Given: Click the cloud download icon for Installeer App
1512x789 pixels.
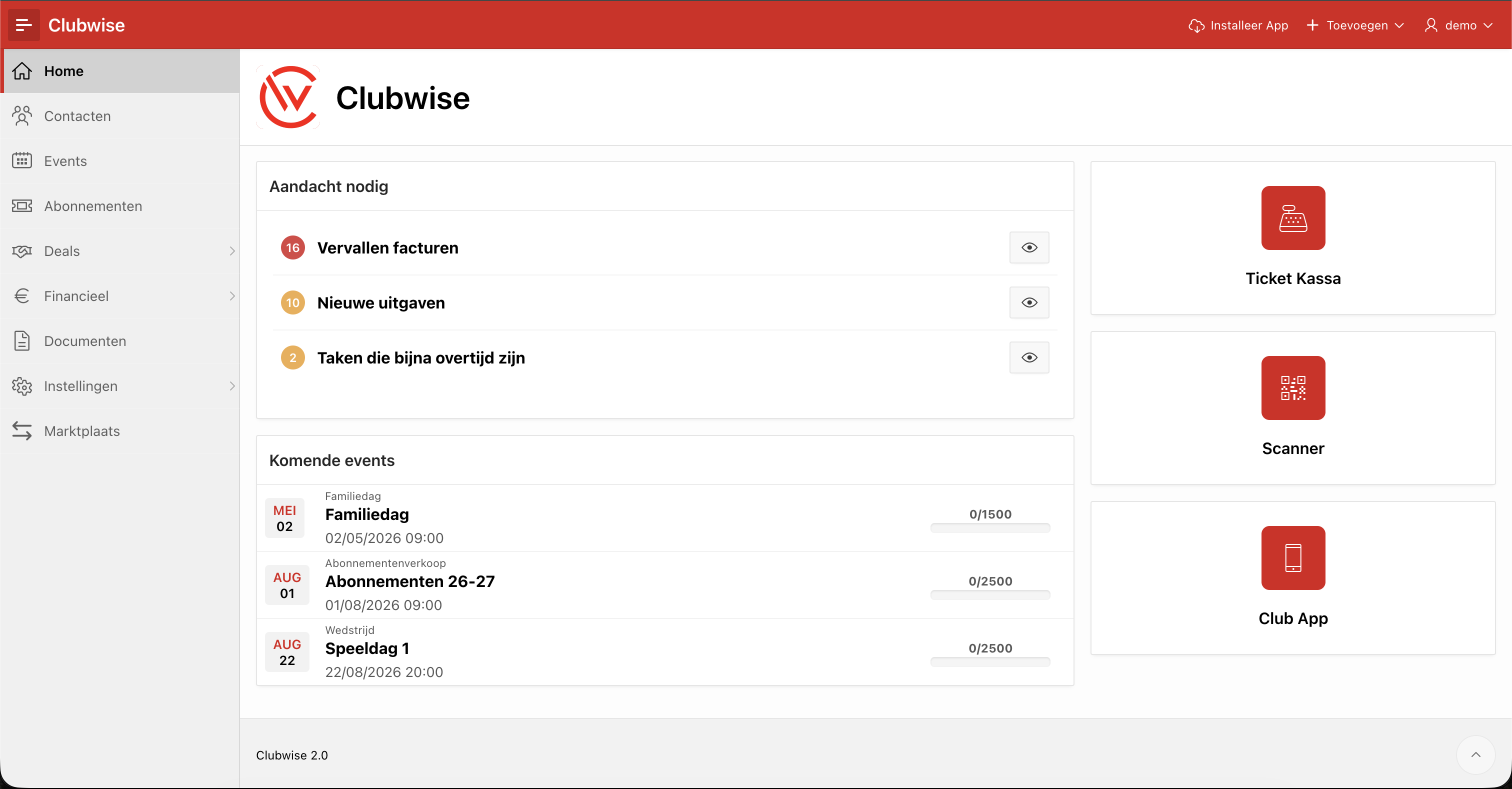Looking at the screenshot, I should (1196, 25).
